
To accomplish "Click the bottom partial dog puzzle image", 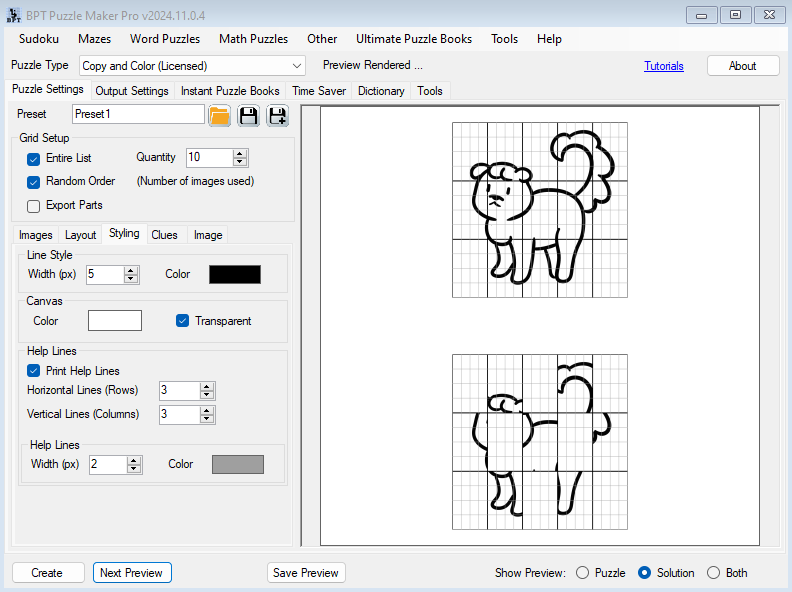I will [539, 441].
